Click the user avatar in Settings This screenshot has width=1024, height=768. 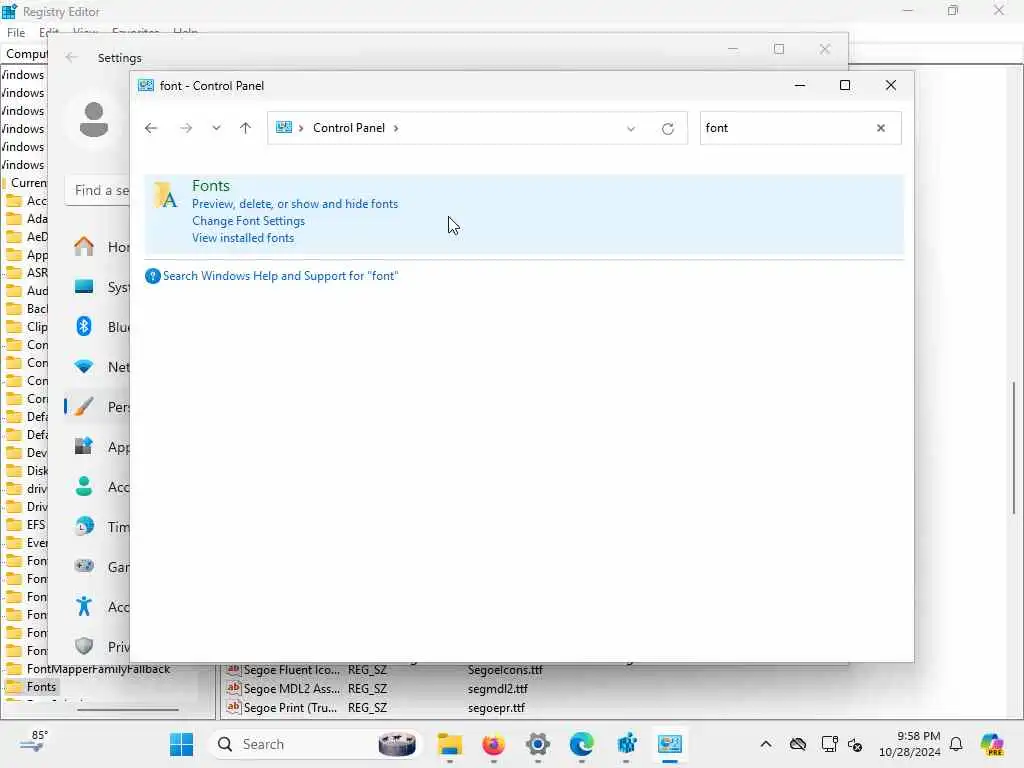point(94,120)
